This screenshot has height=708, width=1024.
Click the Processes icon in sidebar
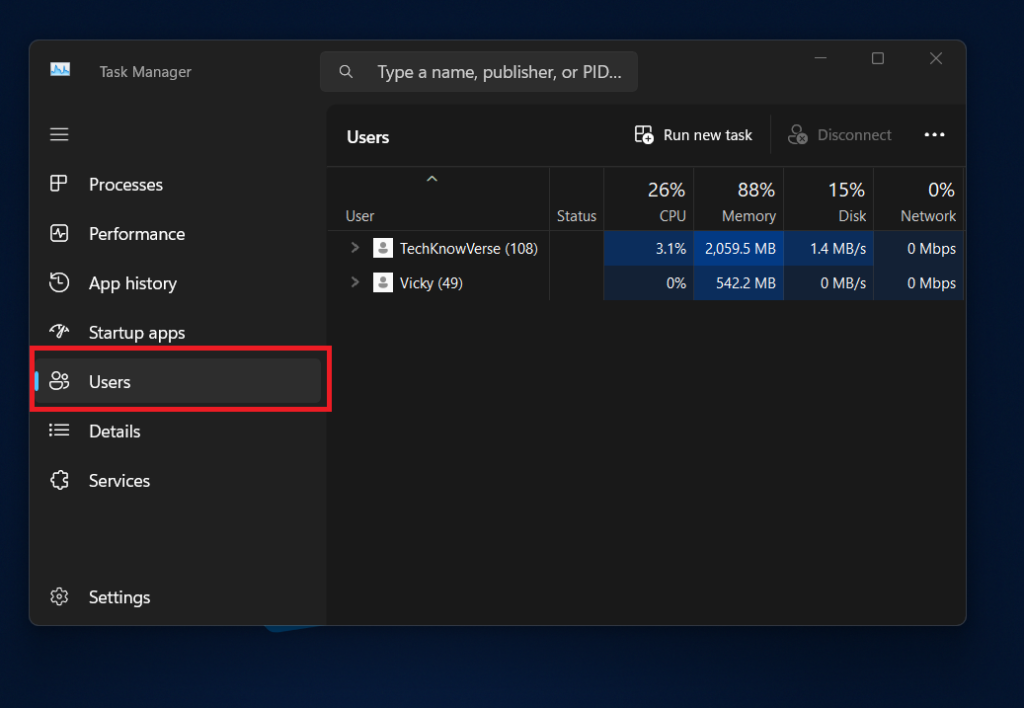[x=59, y=184]
